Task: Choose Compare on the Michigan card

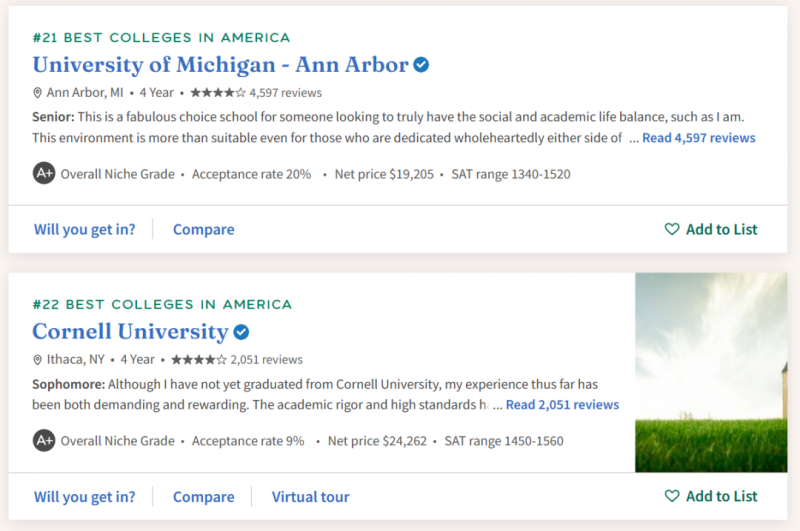Action: pos(204,230)
